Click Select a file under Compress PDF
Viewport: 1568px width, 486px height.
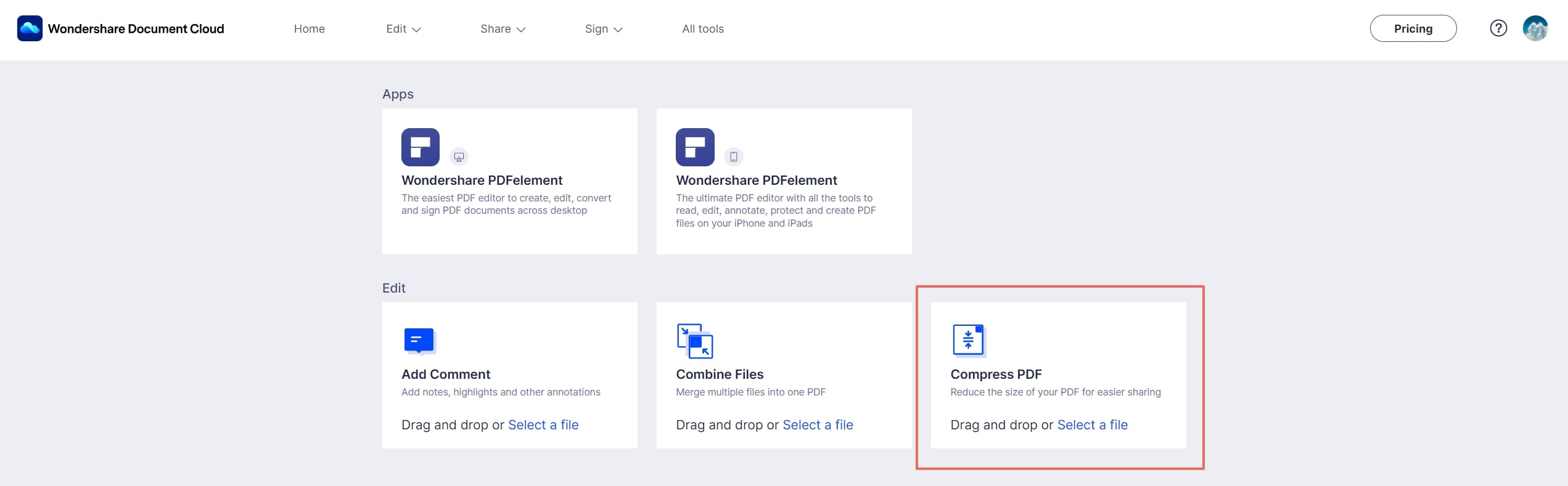click(x=1093, y=425)
